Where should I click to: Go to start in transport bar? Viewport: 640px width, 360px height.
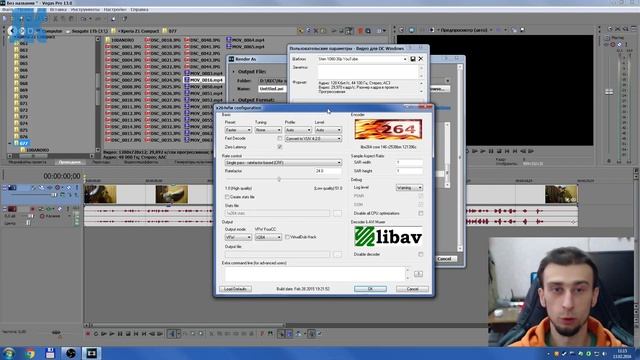[136, 333]
